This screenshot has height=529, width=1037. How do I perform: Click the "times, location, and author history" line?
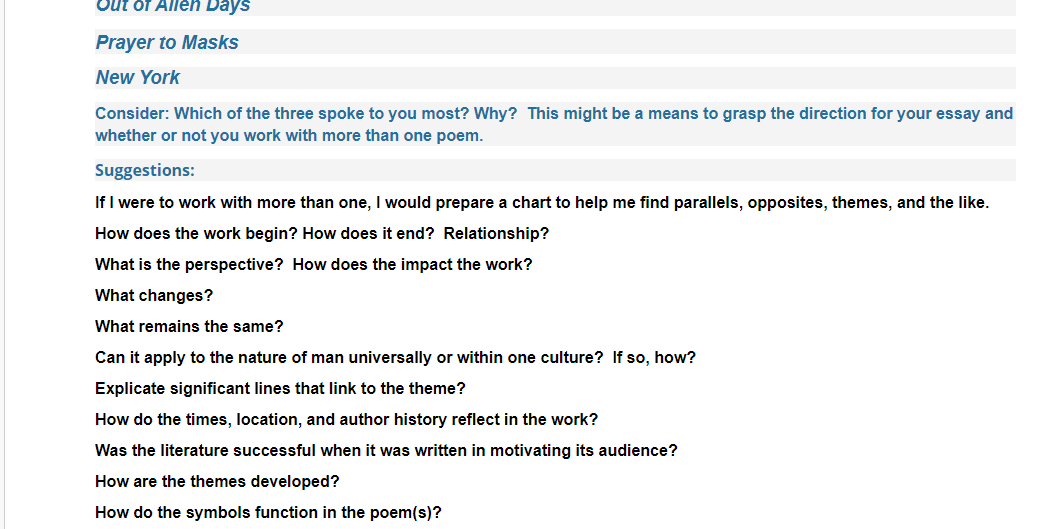347,420
